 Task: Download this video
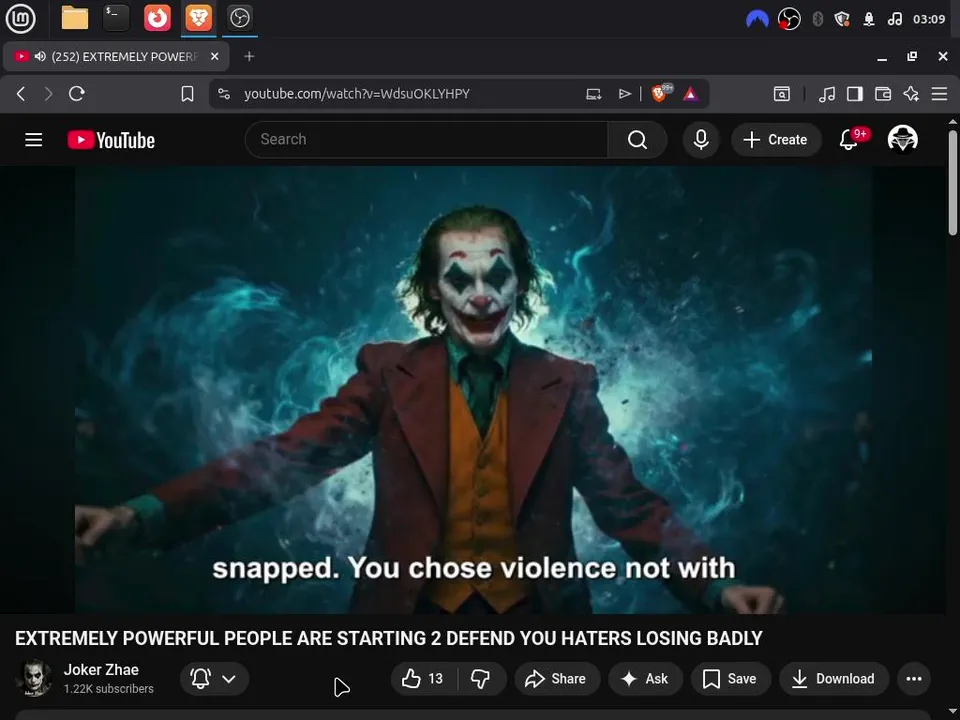[x=834, y=678]
